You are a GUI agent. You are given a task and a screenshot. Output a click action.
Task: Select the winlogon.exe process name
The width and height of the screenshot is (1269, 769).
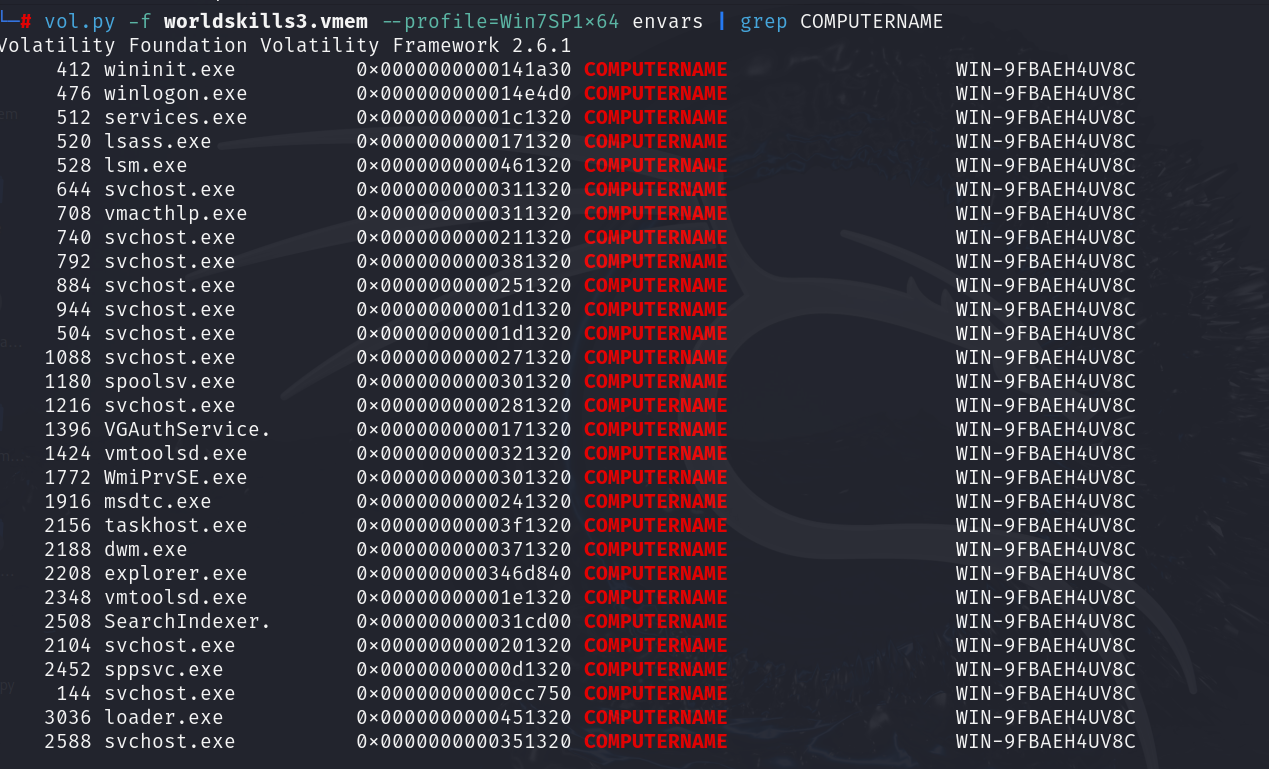[175, 94]
